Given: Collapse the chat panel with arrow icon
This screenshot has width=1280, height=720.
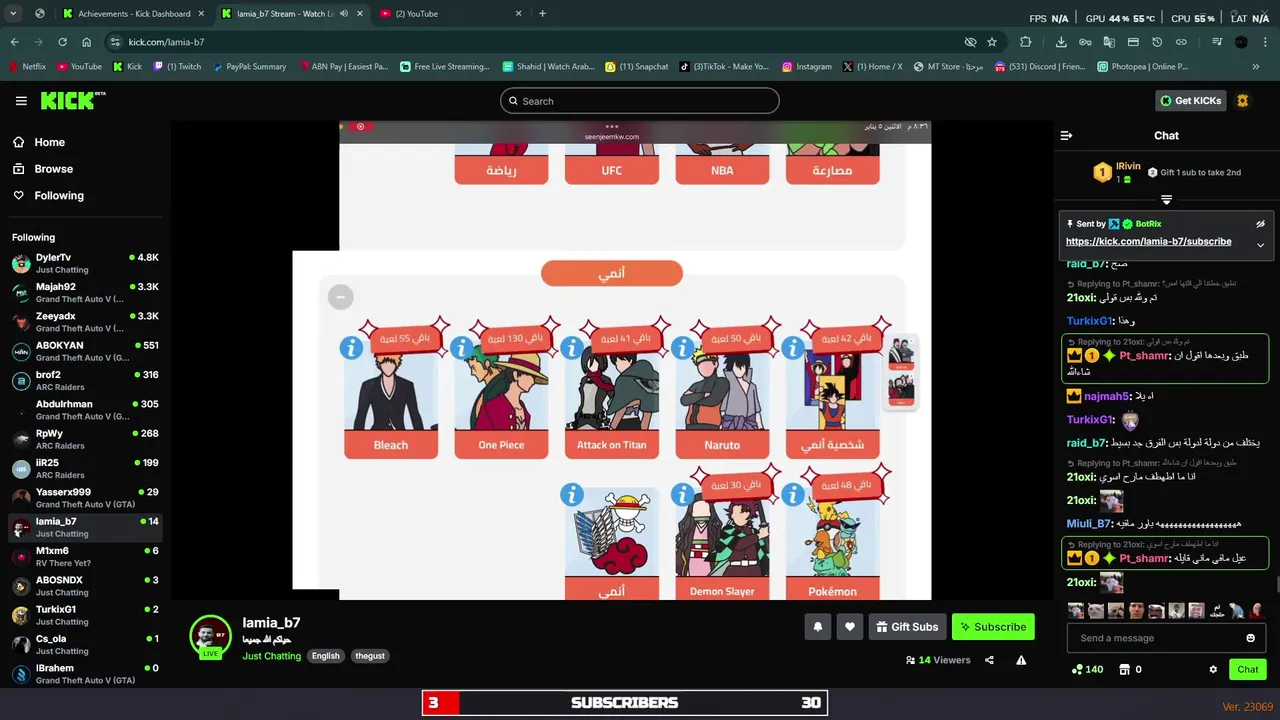Looking at the screenshot, I should point(1066,135).
